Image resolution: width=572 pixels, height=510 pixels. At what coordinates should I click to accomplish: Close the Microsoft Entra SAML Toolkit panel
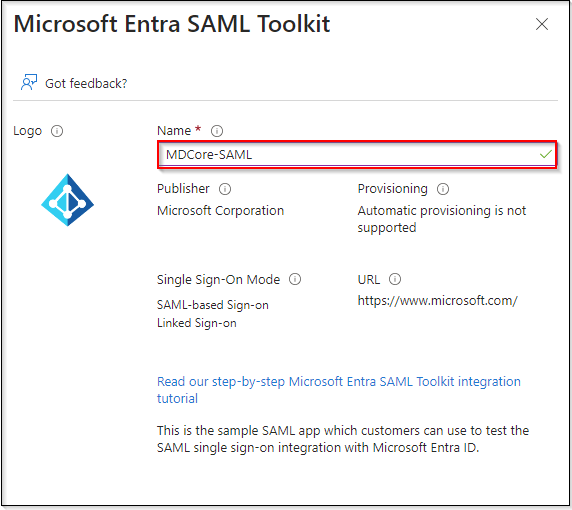pos(542,24)
